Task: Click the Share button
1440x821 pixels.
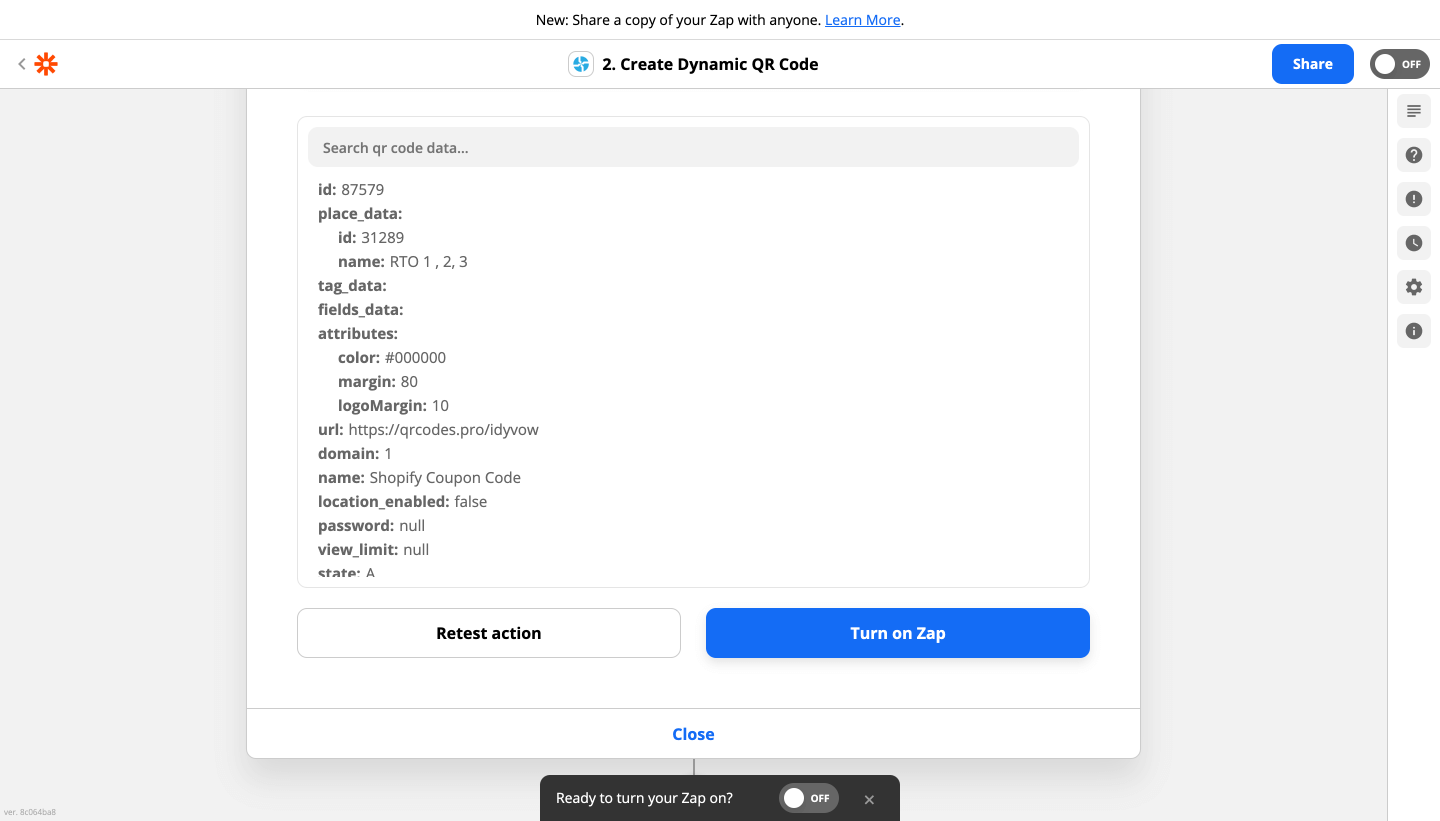Action: [x=1312, y=63]
